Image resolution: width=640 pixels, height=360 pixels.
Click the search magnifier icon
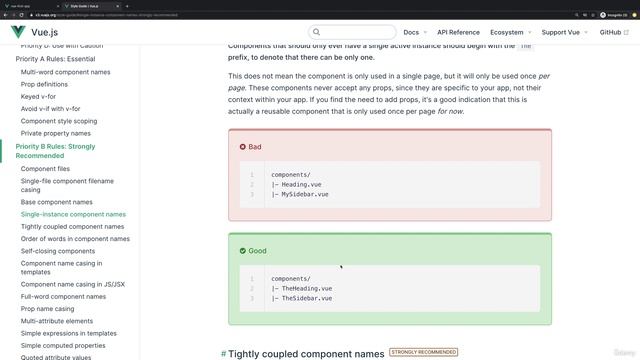pos(316,32)
